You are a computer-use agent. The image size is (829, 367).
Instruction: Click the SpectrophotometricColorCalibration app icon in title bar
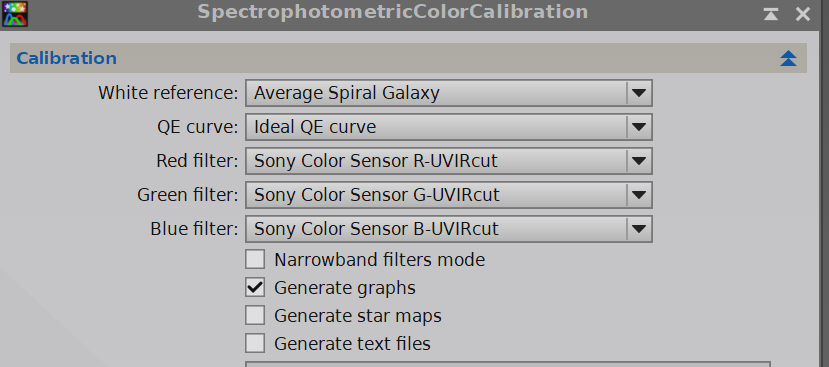tap(15, 14)
